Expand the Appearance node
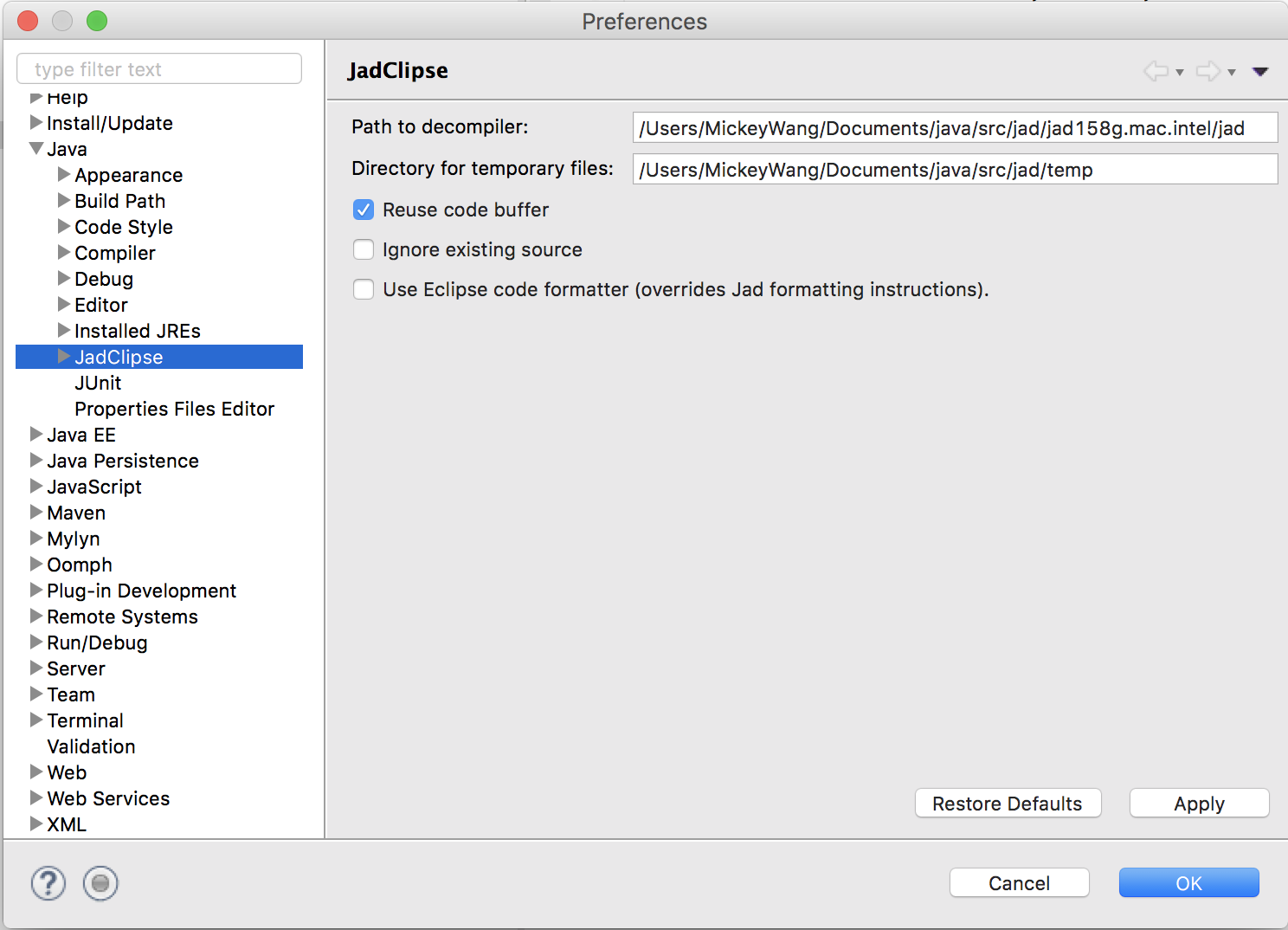 [x=64, y=174]
